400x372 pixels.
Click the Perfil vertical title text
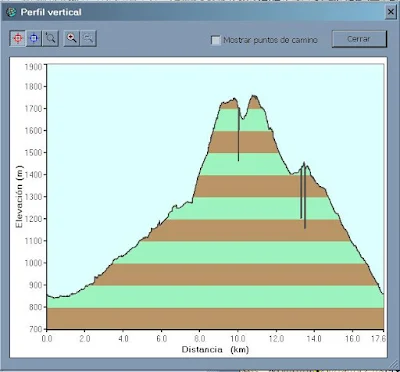click(x=51, y=12)
